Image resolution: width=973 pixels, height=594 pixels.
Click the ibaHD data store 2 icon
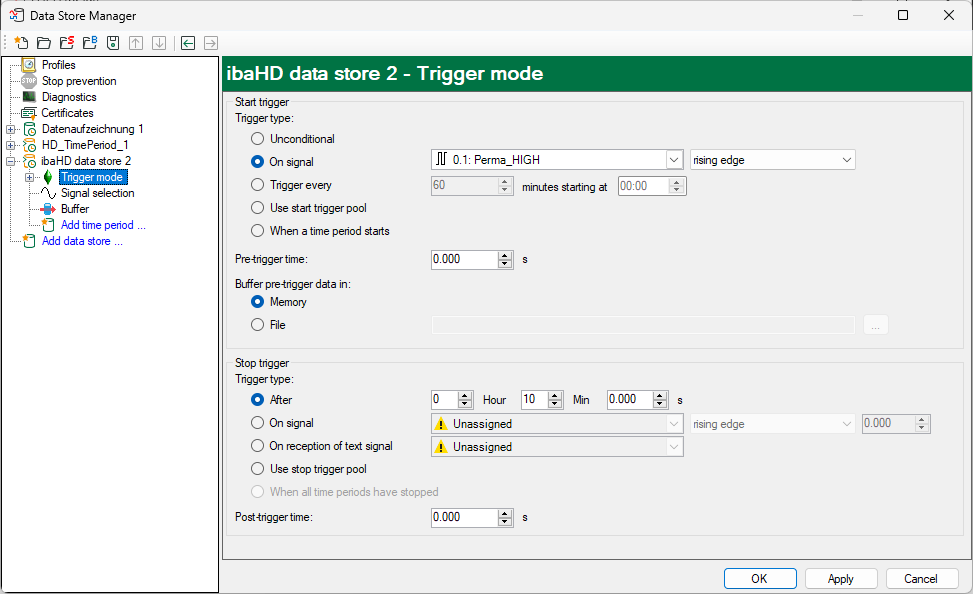click(x=29, y=161)
